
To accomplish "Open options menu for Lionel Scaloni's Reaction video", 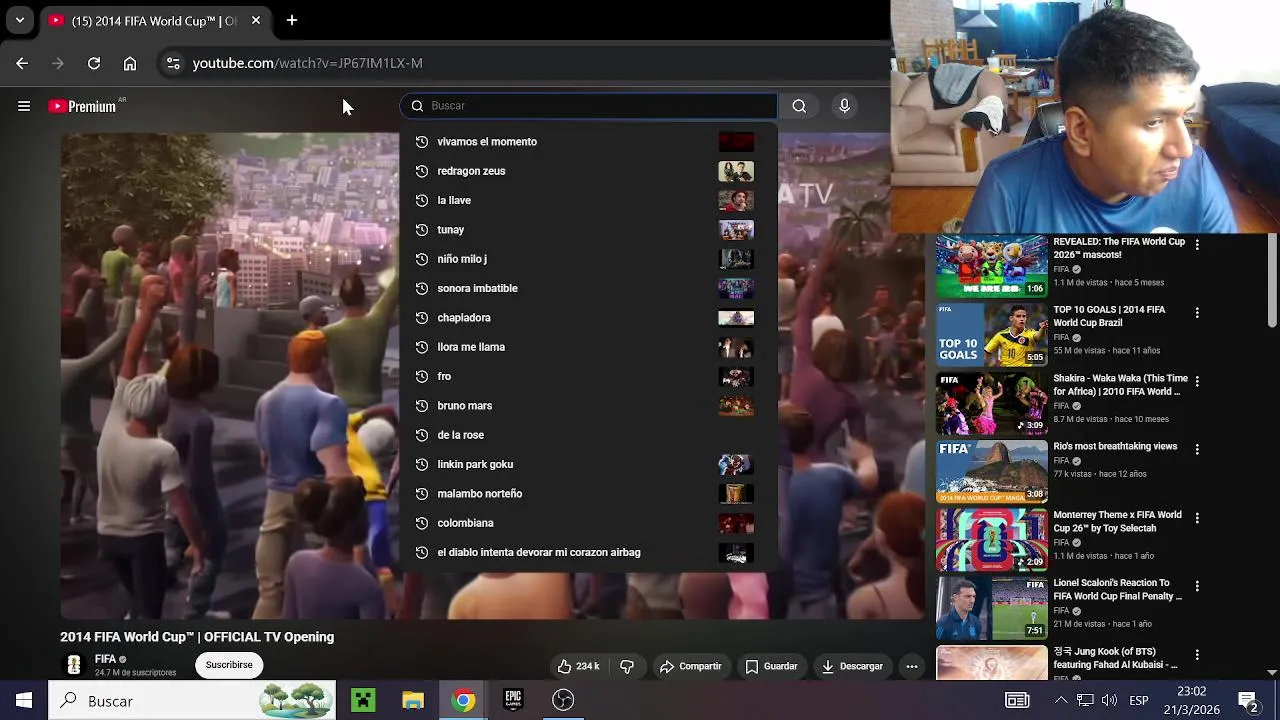I will coord(1197,585).
